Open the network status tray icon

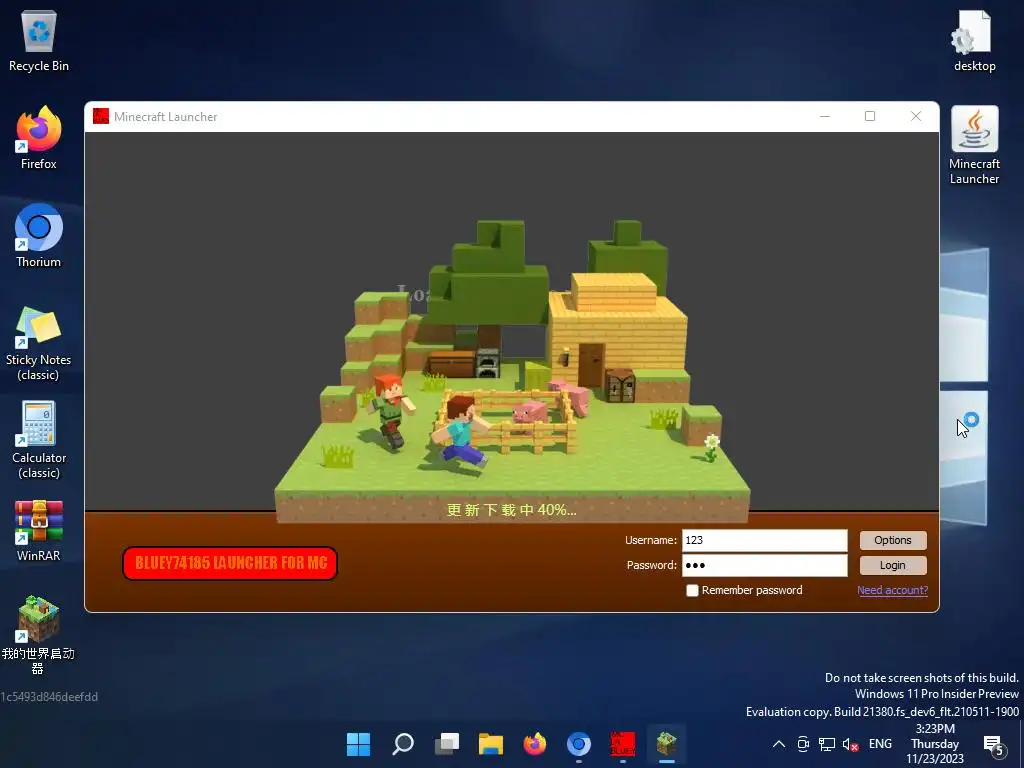[x=827, y=744]
